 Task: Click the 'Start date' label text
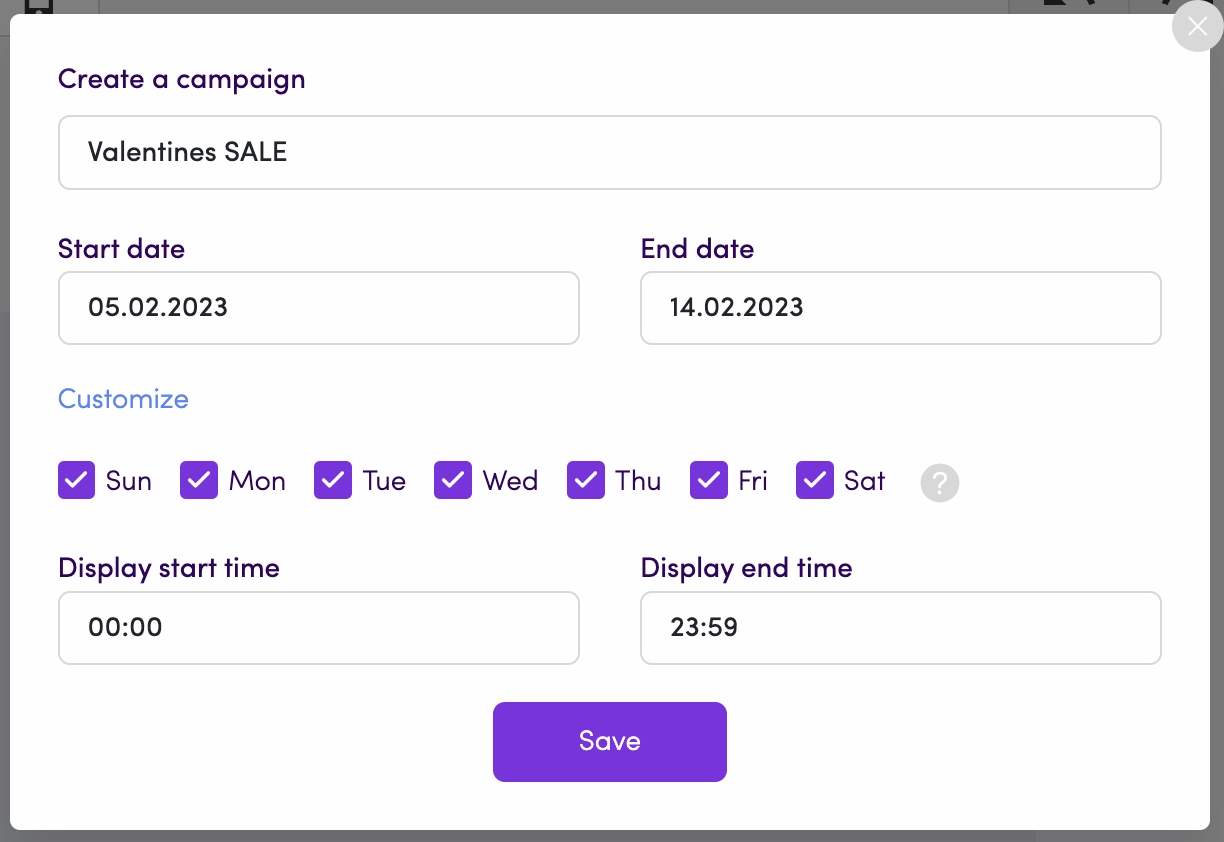click(122, 248)
